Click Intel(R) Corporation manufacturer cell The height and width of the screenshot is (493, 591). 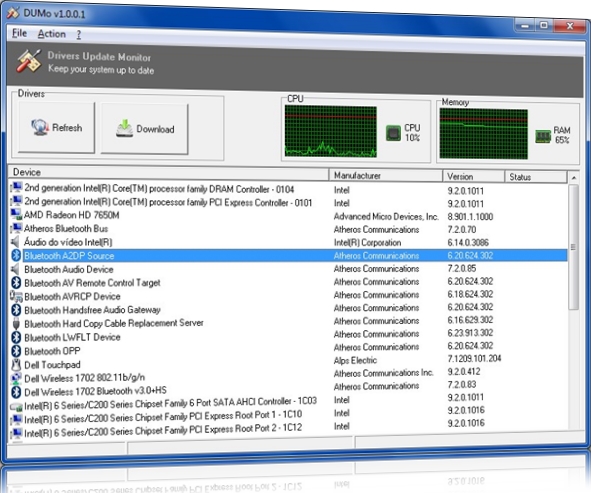click(x=367, y=242)
